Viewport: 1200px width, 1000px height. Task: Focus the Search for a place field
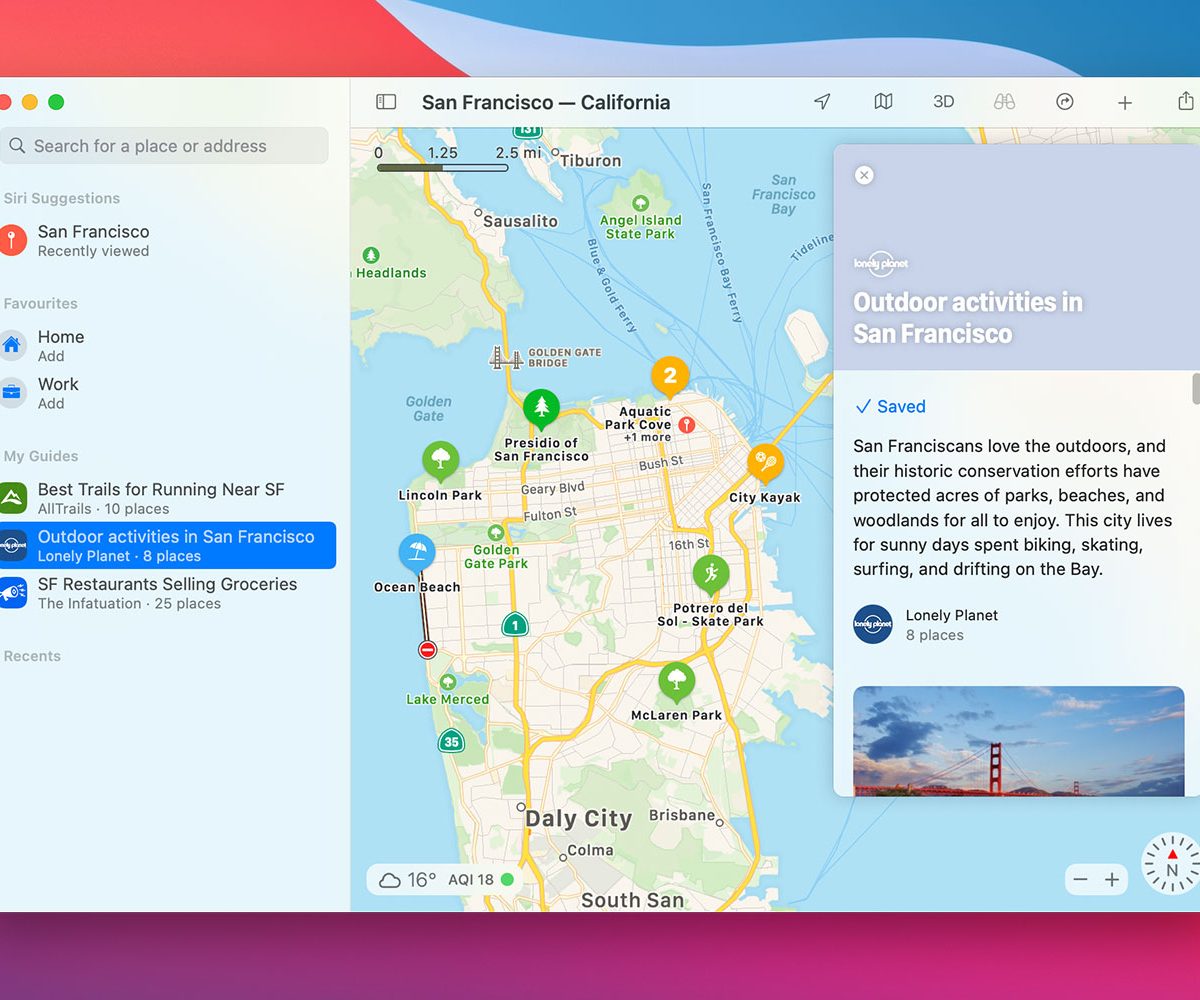(164, 146)
